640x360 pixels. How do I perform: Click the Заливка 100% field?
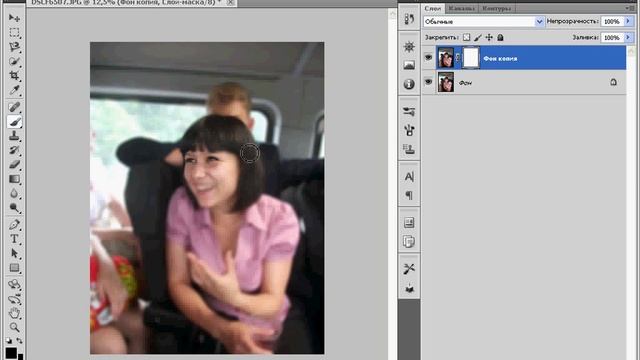pyautogui.click(x=613, y=38)
